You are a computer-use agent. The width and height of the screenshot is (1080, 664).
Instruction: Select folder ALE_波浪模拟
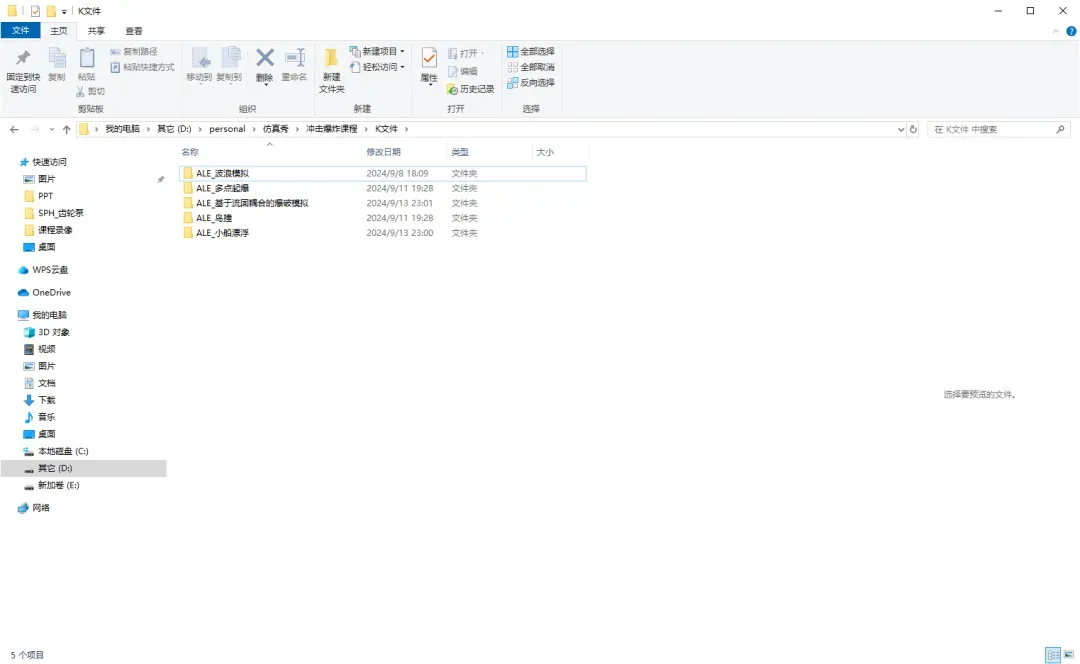pos(382,174)
